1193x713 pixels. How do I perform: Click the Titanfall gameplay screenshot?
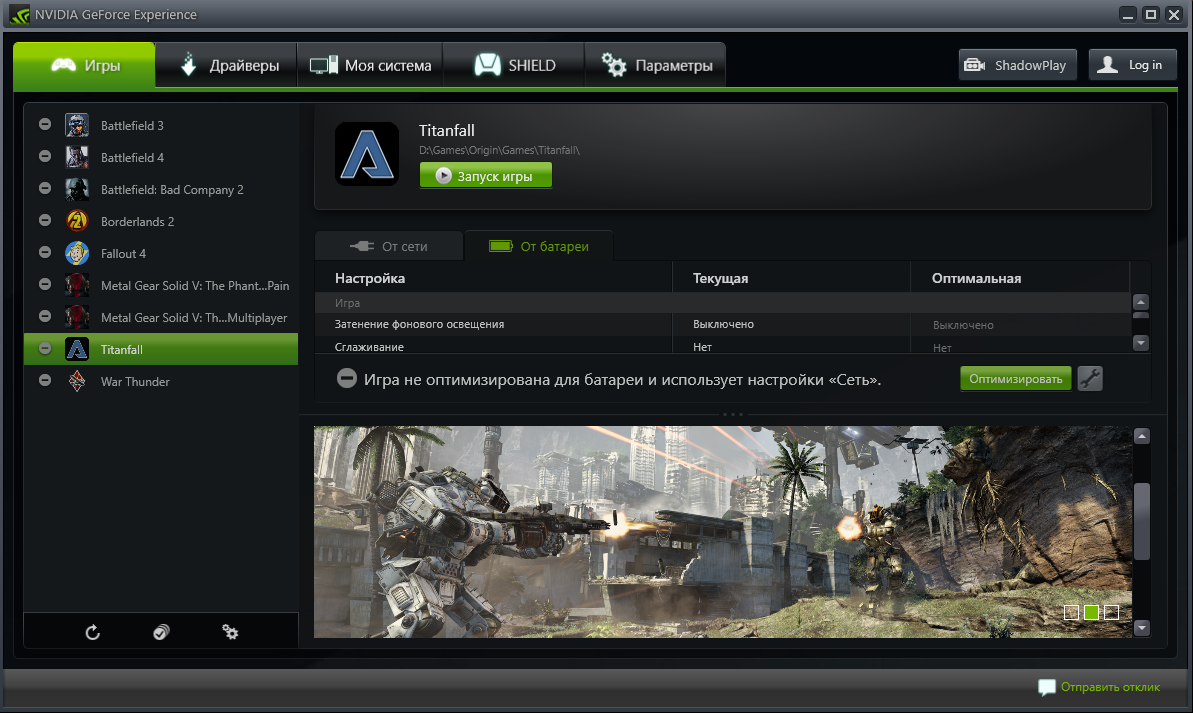pos(723,532)
